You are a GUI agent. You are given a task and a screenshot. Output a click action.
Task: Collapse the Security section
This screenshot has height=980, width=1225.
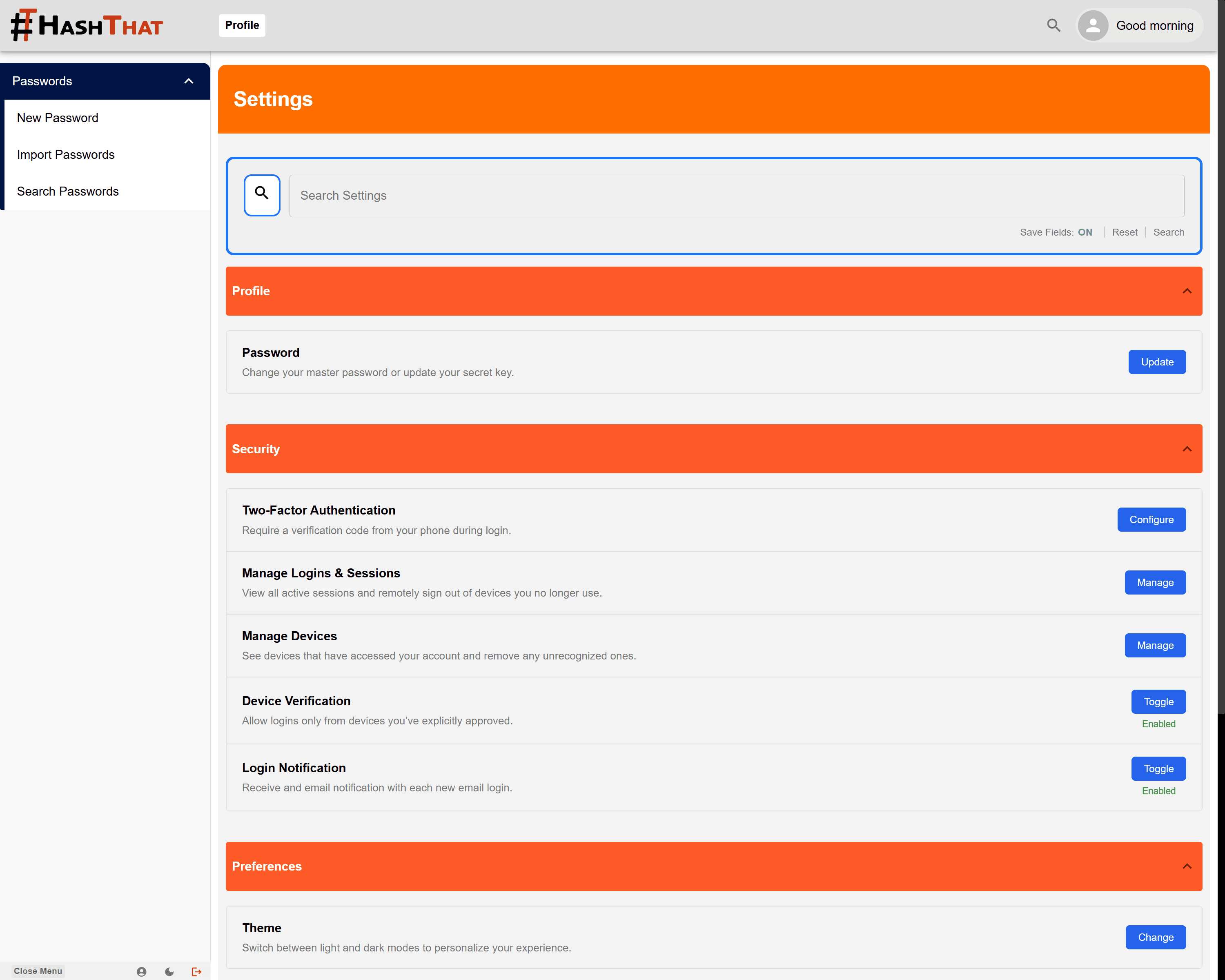tap(1186, 449)
